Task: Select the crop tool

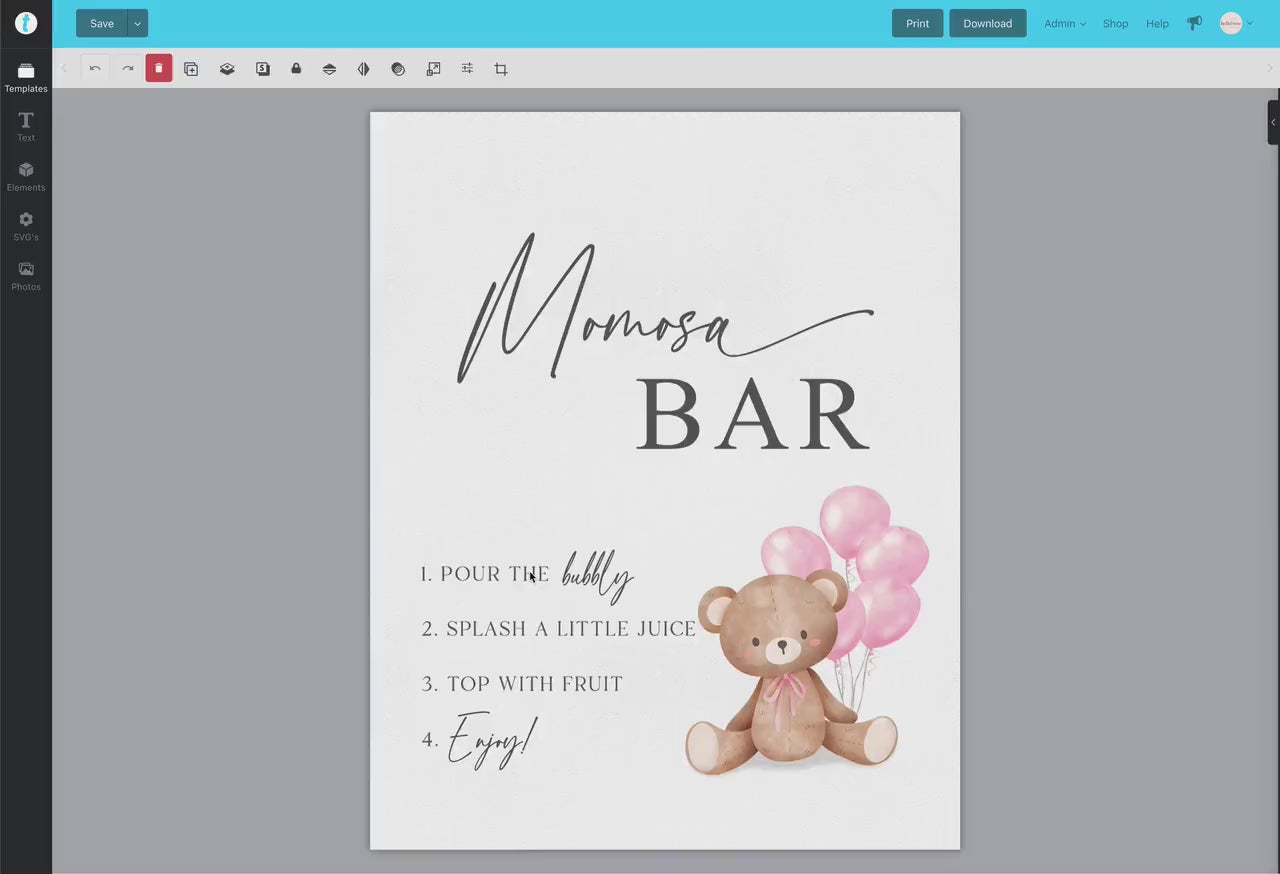Action: click(501, 69)
